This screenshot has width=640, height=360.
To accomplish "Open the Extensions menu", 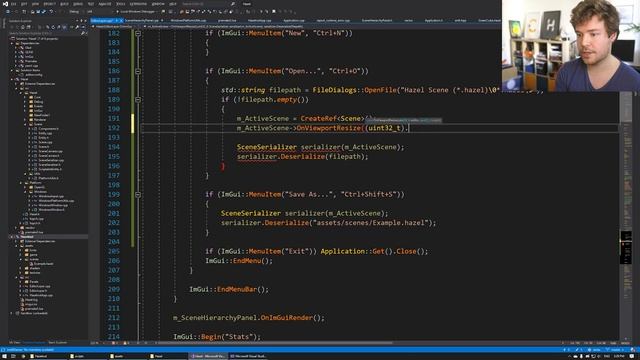I will point(138,4).
